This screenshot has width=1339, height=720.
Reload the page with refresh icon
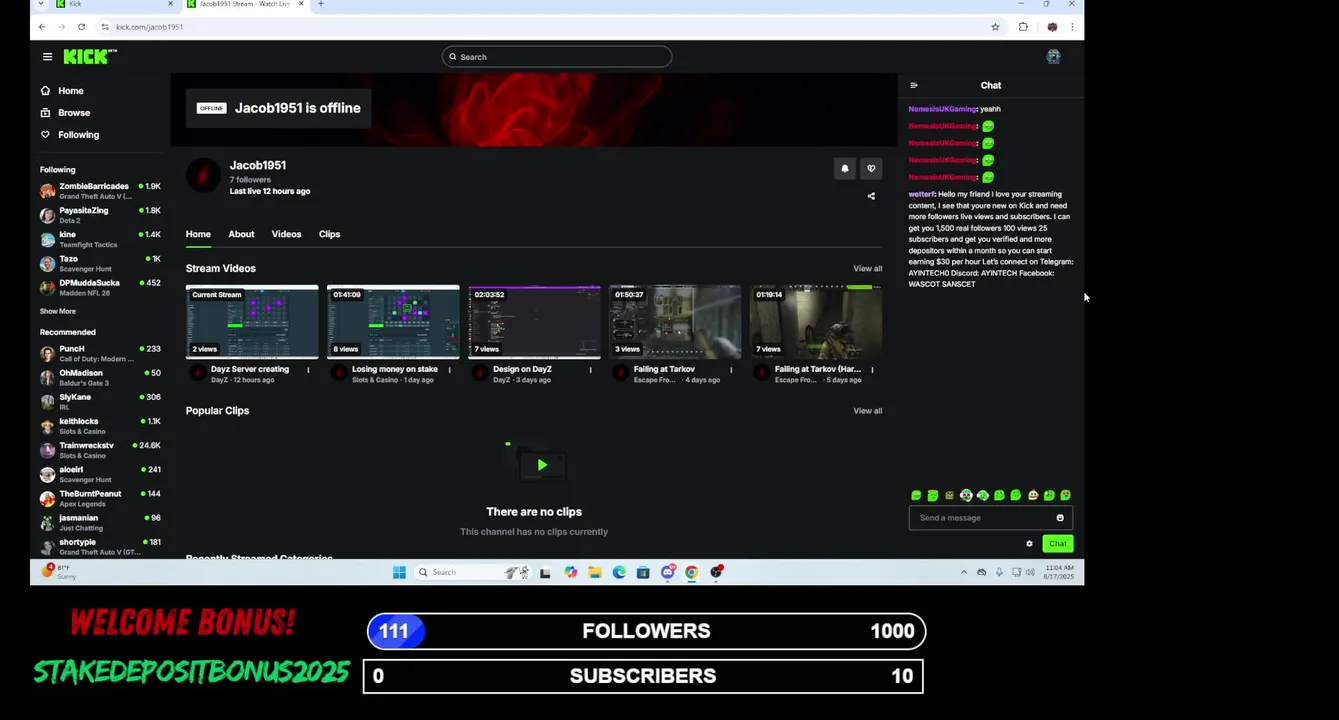point(81,27)
